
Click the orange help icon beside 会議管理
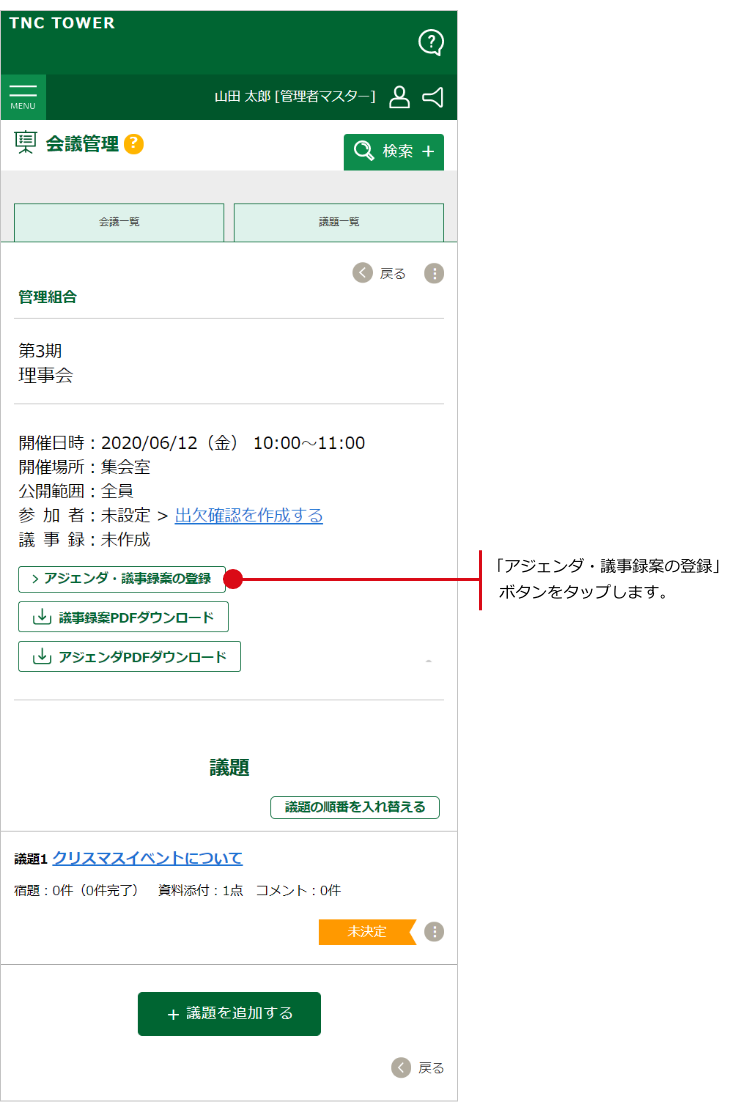coord(134,144)
